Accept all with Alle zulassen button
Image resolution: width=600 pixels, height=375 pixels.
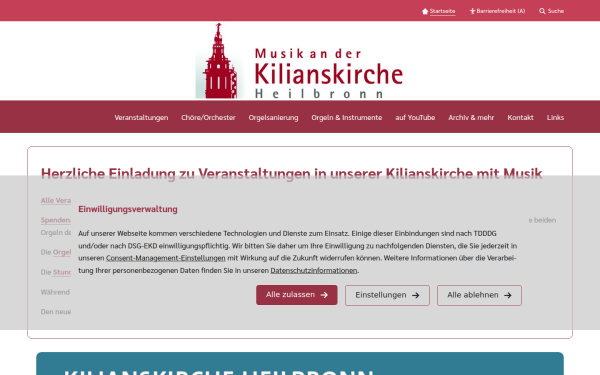[x=297, y=295]
